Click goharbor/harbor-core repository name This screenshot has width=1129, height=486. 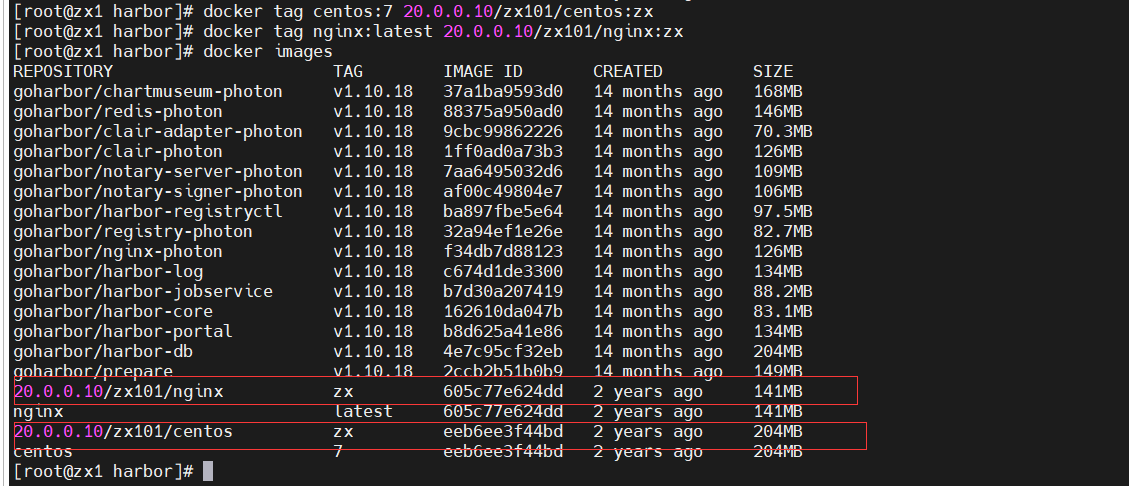(113, 312)
